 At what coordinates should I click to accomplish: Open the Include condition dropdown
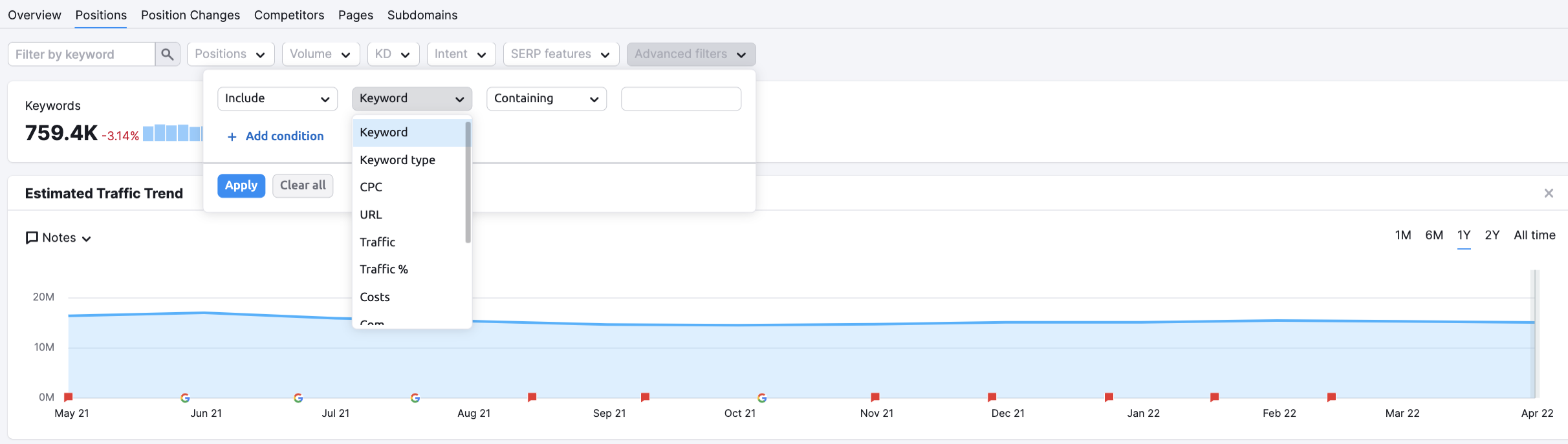278,99
